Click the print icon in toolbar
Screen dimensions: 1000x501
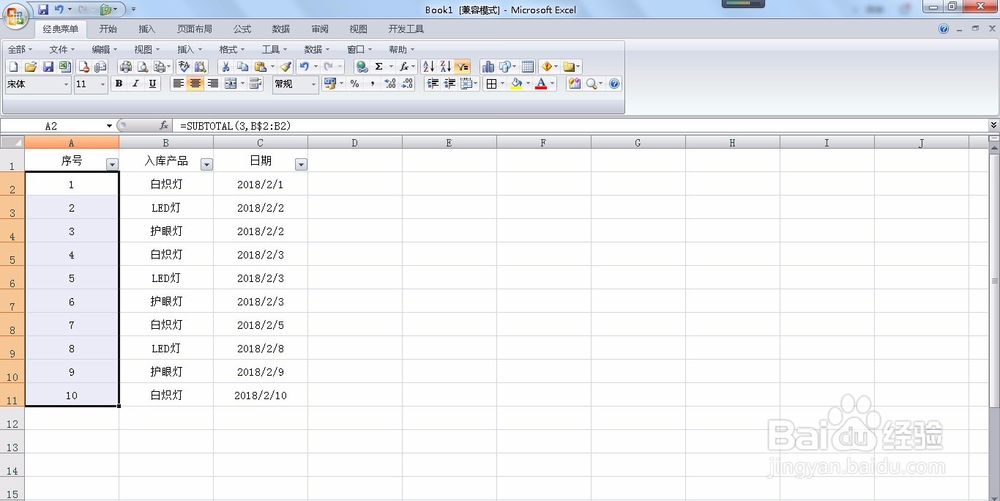tap(126, 66)
